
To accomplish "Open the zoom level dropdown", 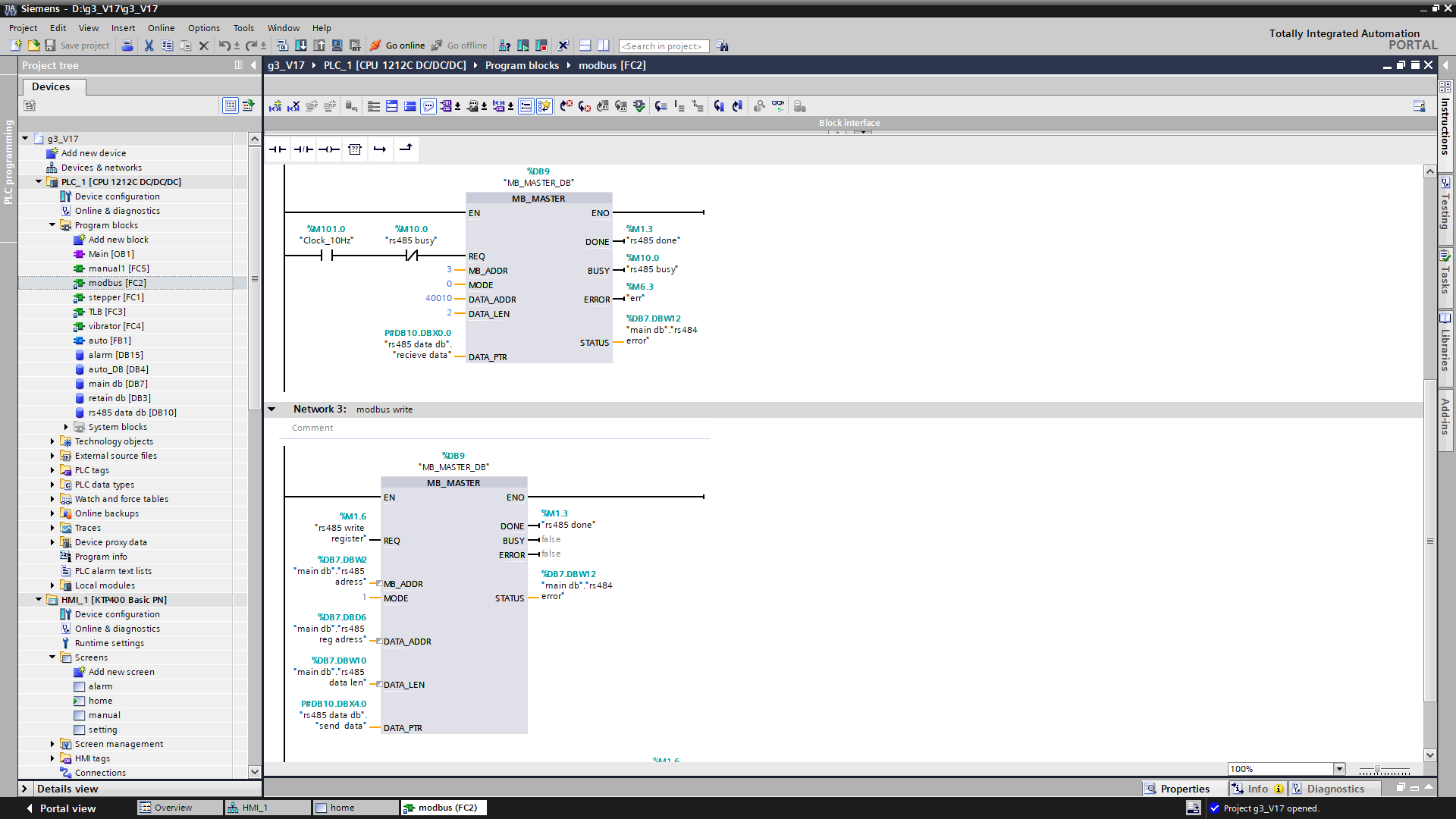I will pos(1339,769).
